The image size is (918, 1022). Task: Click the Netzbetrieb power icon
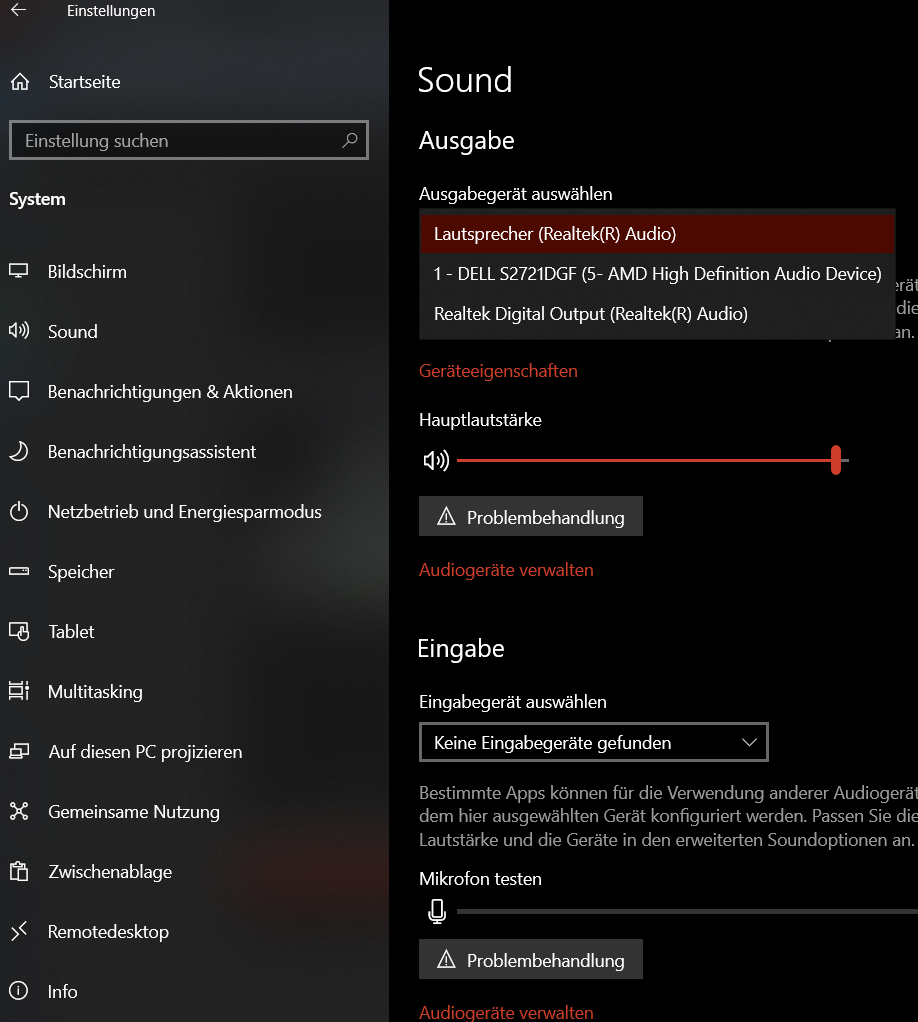[19, 512]
